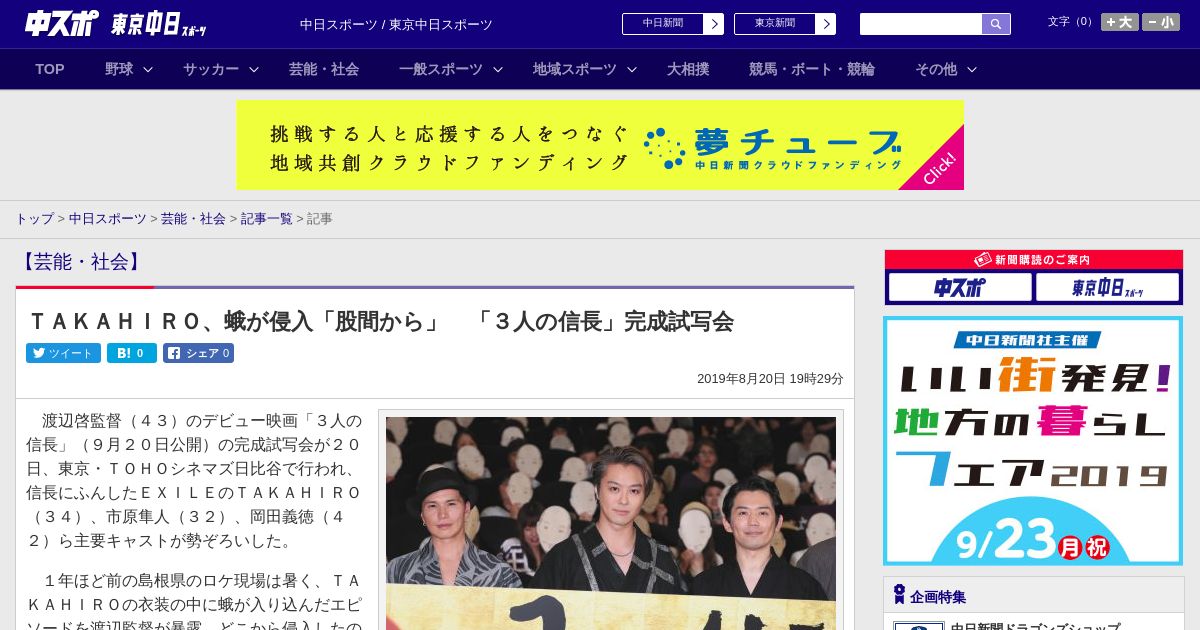This screenshot has height=630, width=1200.
Task: Decrease text size with －小 button
Action: pos(1161,22)
